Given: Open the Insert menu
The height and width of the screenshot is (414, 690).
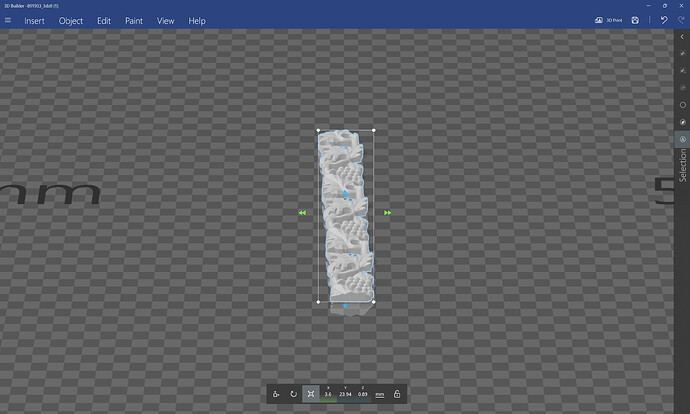Looking at the screenshot, I should click(x=34, y=20).
